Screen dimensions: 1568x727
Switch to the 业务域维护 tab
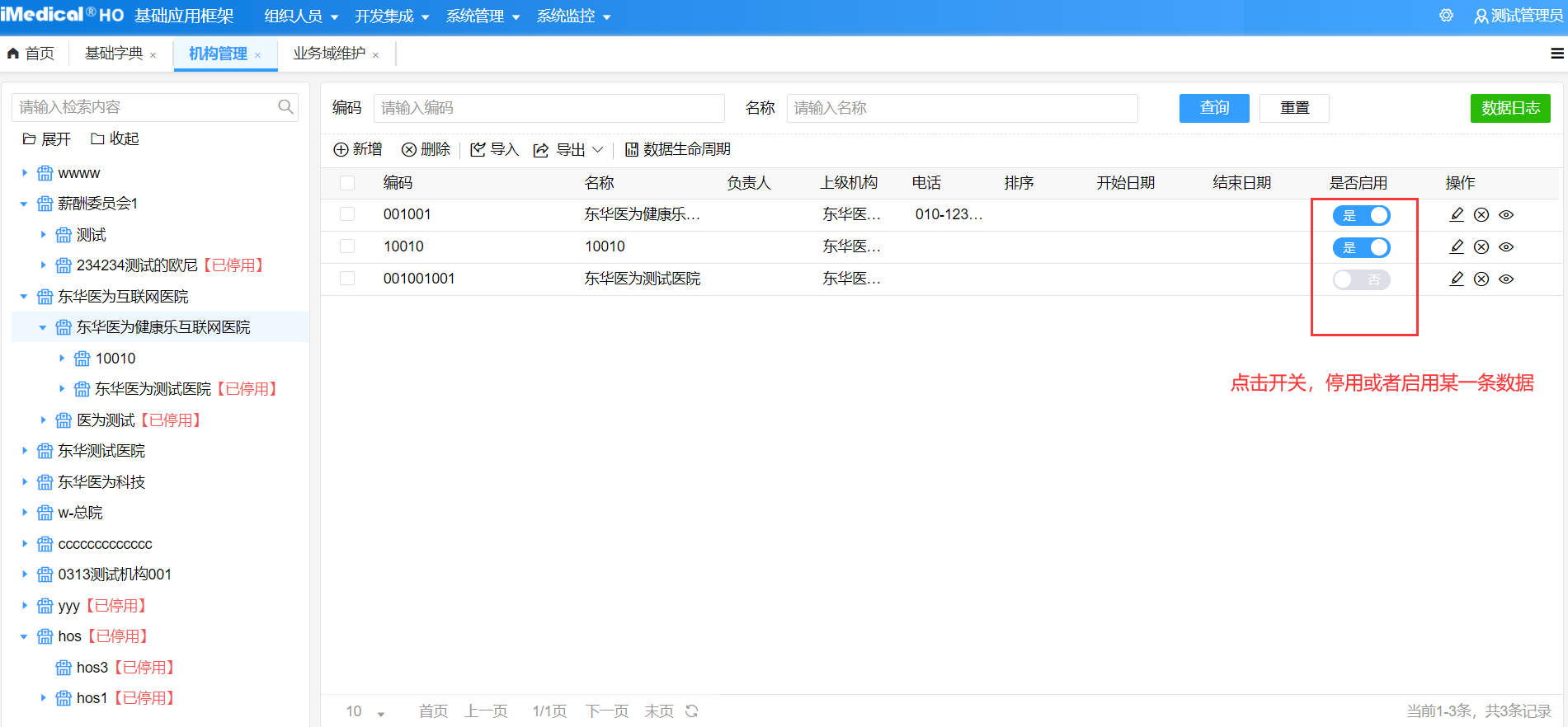(x=329, y=54)
